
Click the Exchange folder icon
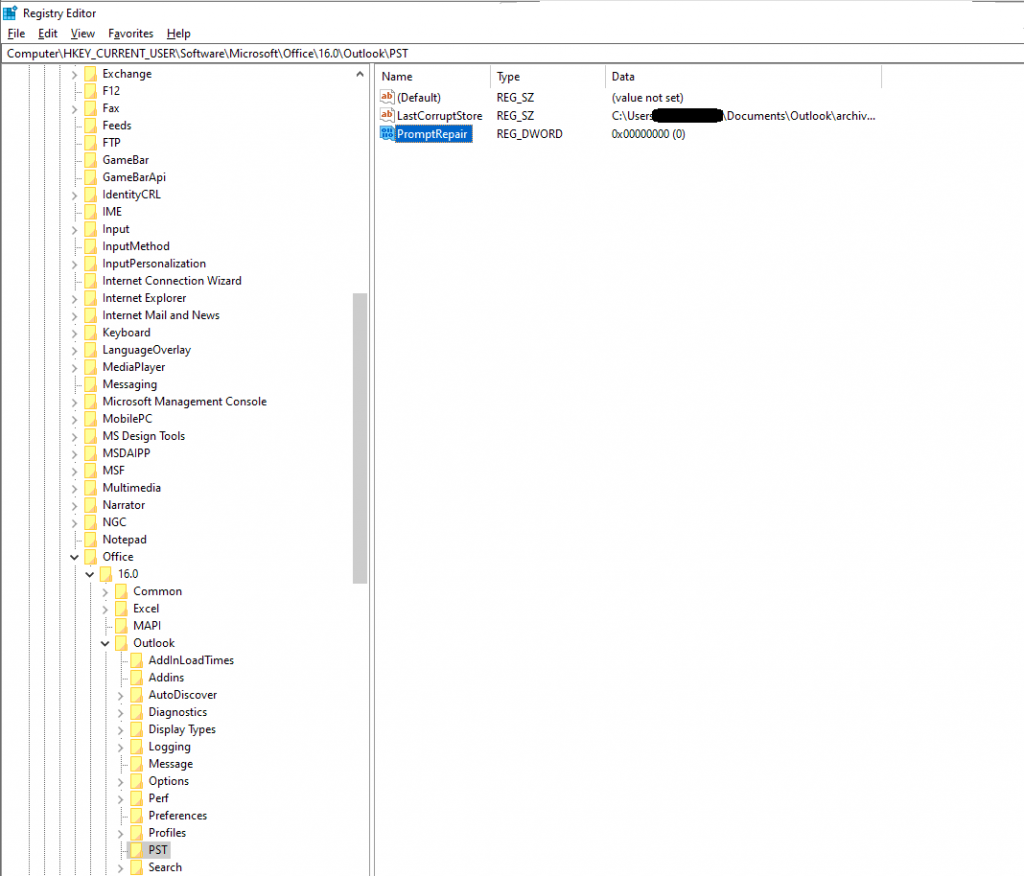point(91,74)
